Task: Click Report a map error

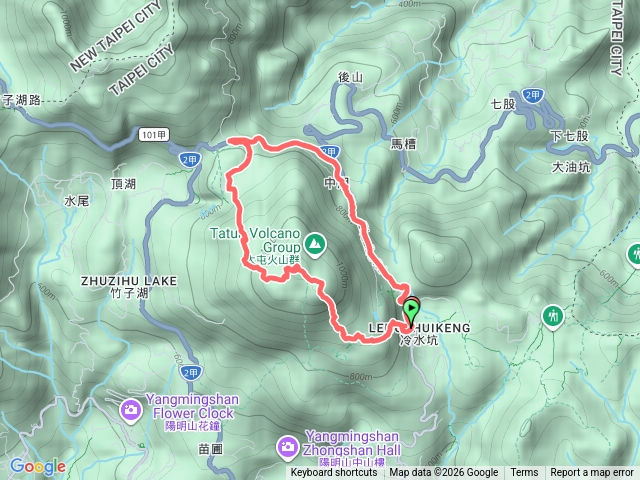Action: 591,473
